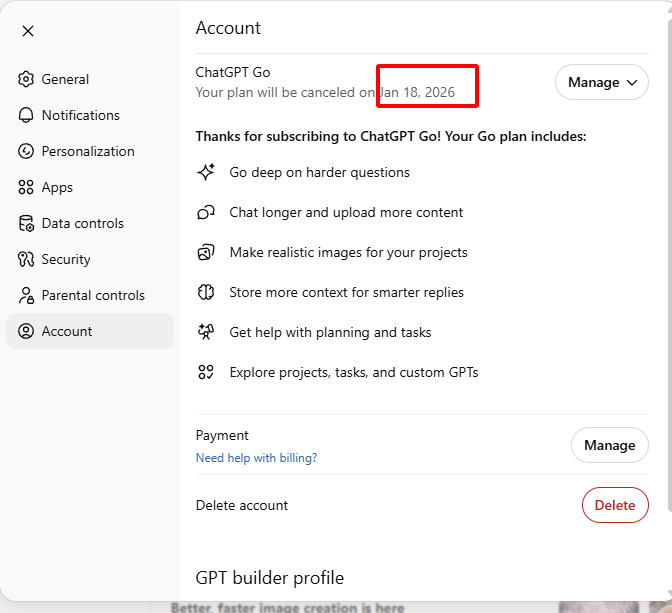Click the Parental controls person icon

26,295
